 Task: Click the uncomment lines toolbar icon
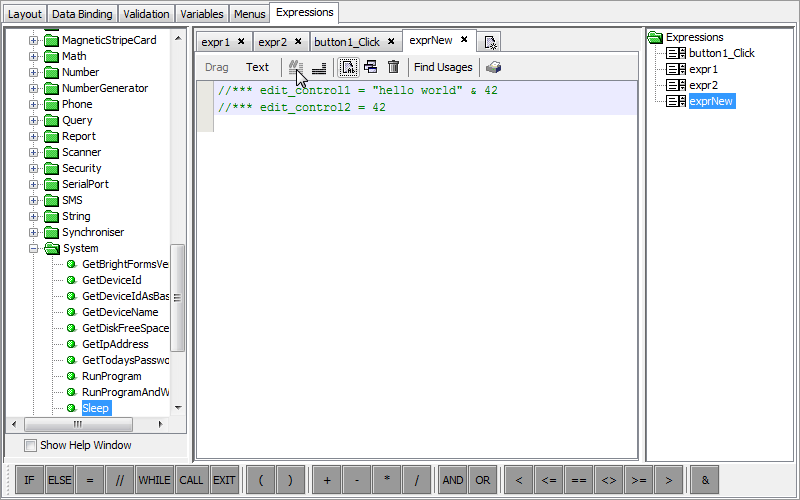[319, 67]
